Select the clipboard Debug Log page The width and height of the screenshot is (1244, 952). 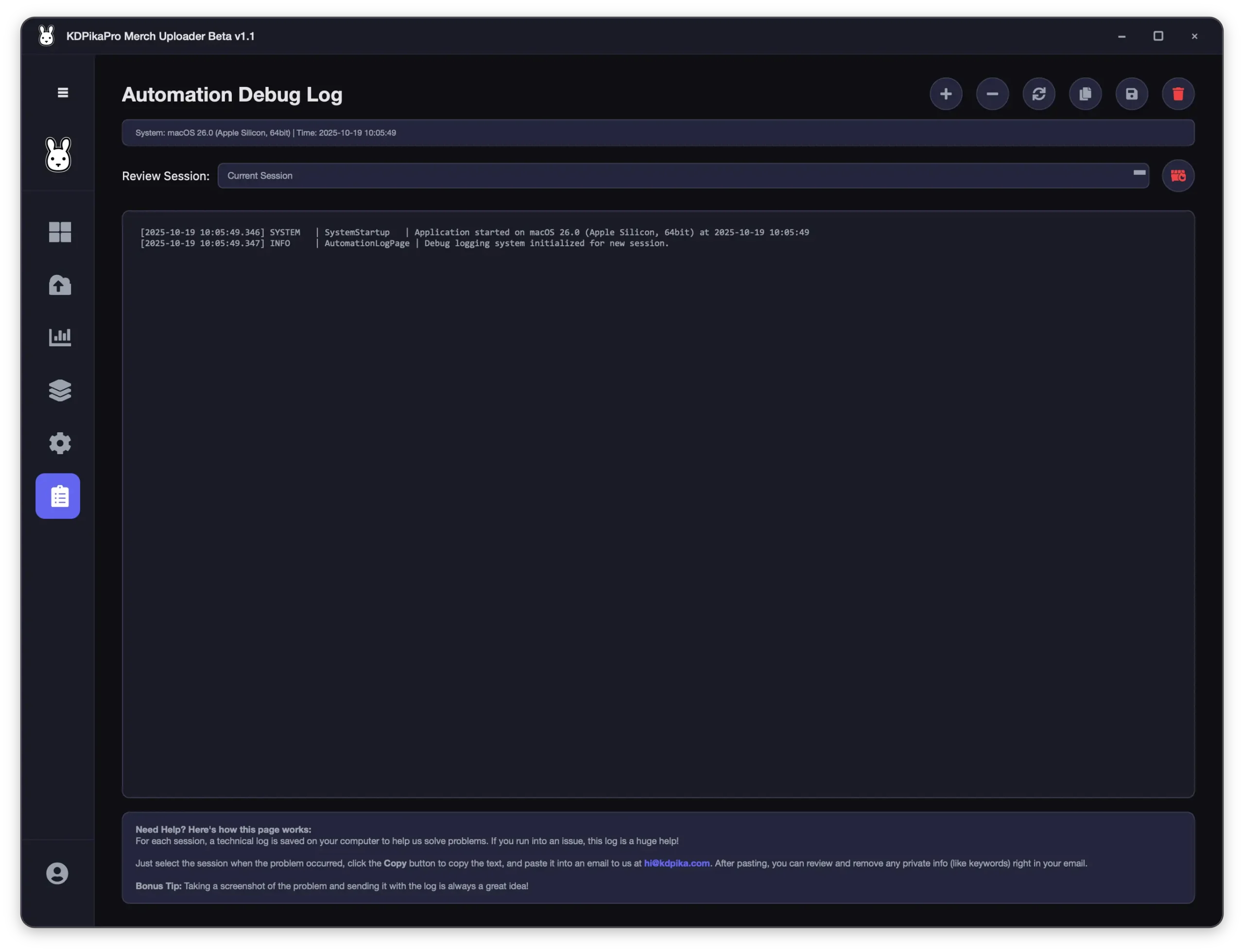point(58,496)
